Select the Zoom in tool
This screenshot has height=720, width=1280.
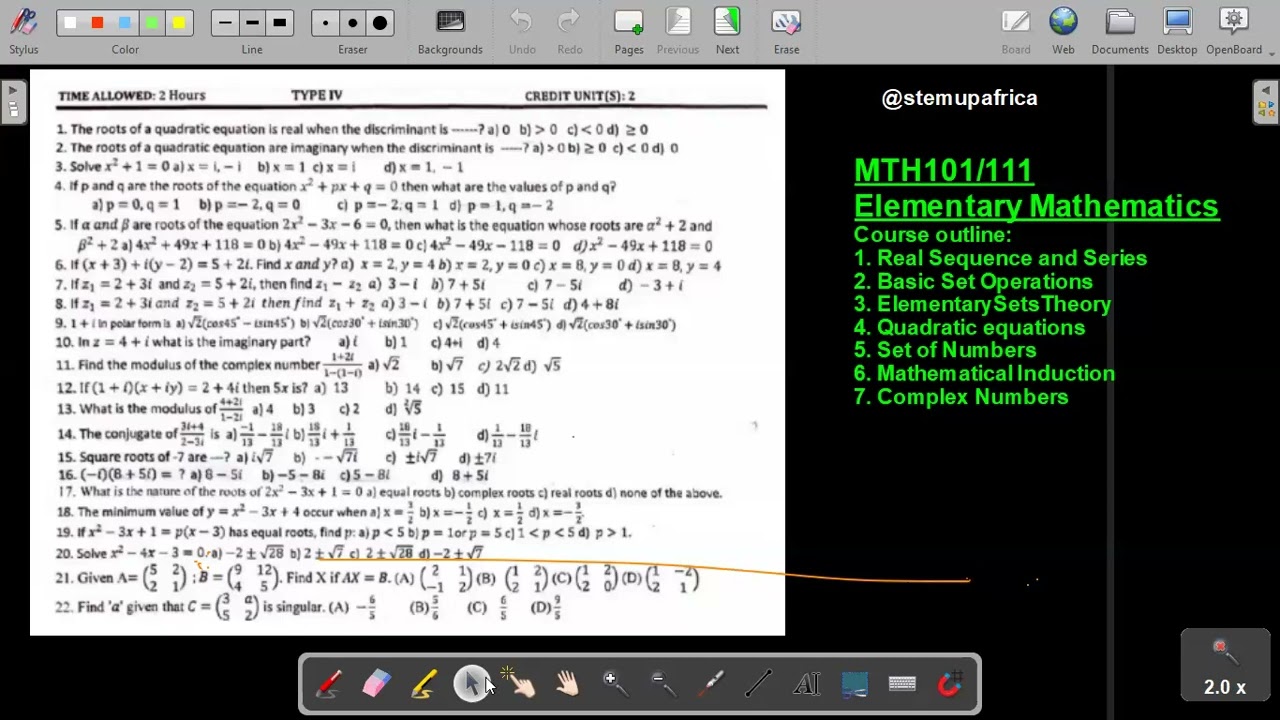point(615,684)
